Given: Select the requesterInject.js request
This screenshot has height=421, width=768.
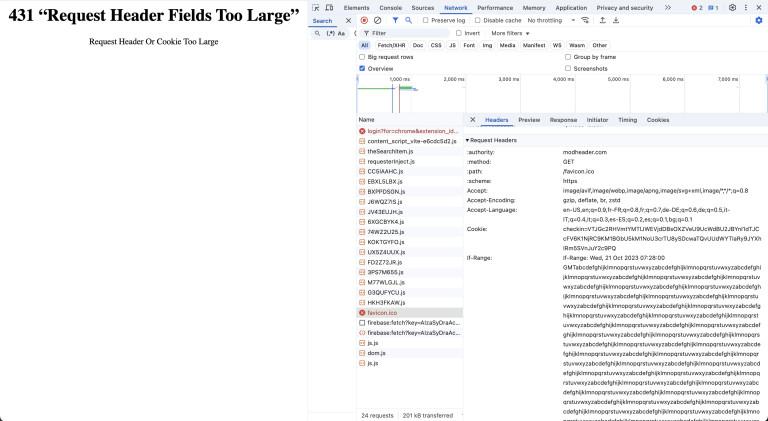Looking at the screenshot, I should click(x=409, y=162).
